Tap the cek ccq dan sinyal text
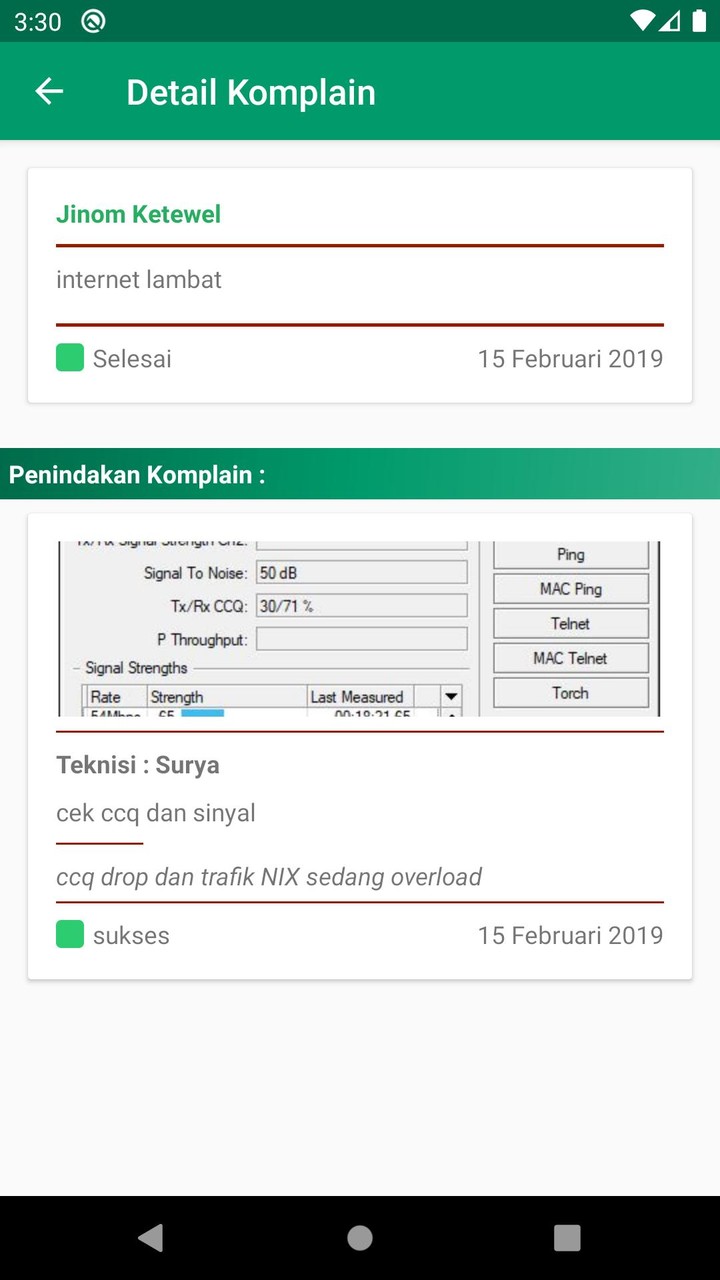This screenshot has height=1280, width=720. click(x=156, y=813)
